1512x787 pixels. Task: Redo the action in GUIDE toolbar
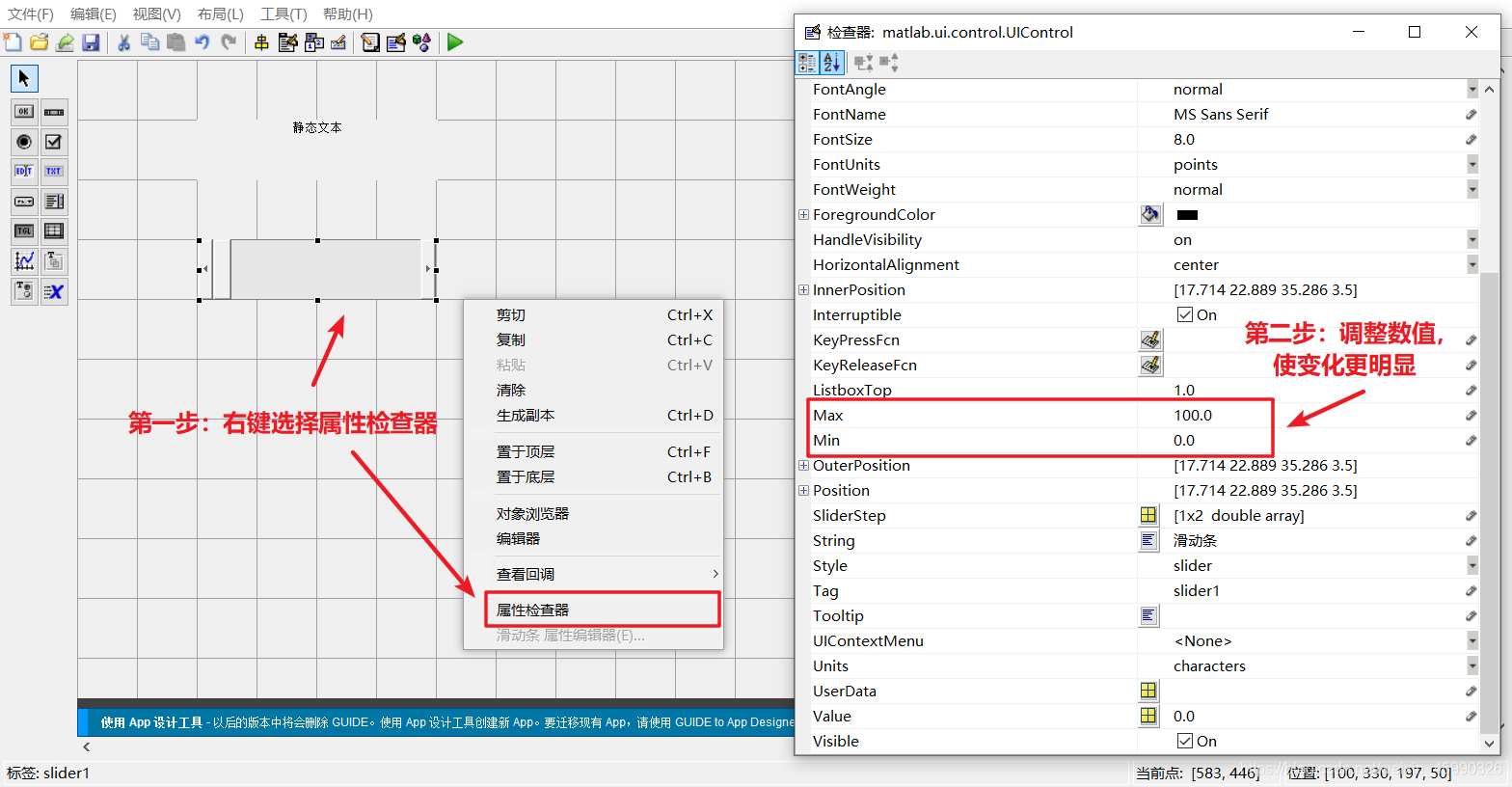[x=229, y=41]
